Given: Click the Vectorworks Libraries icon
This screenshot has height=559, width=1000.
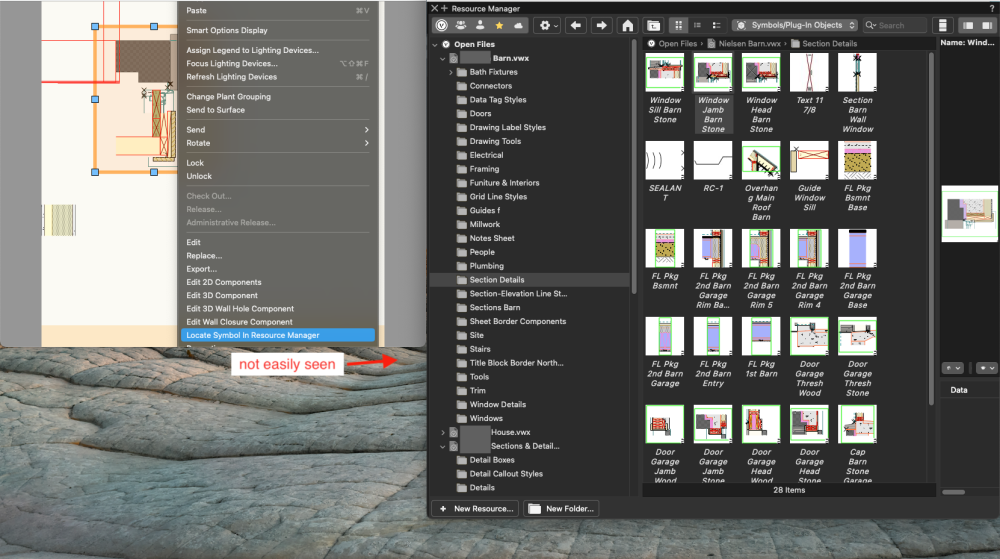Looking at the screenshot, I should coord(441,25).
